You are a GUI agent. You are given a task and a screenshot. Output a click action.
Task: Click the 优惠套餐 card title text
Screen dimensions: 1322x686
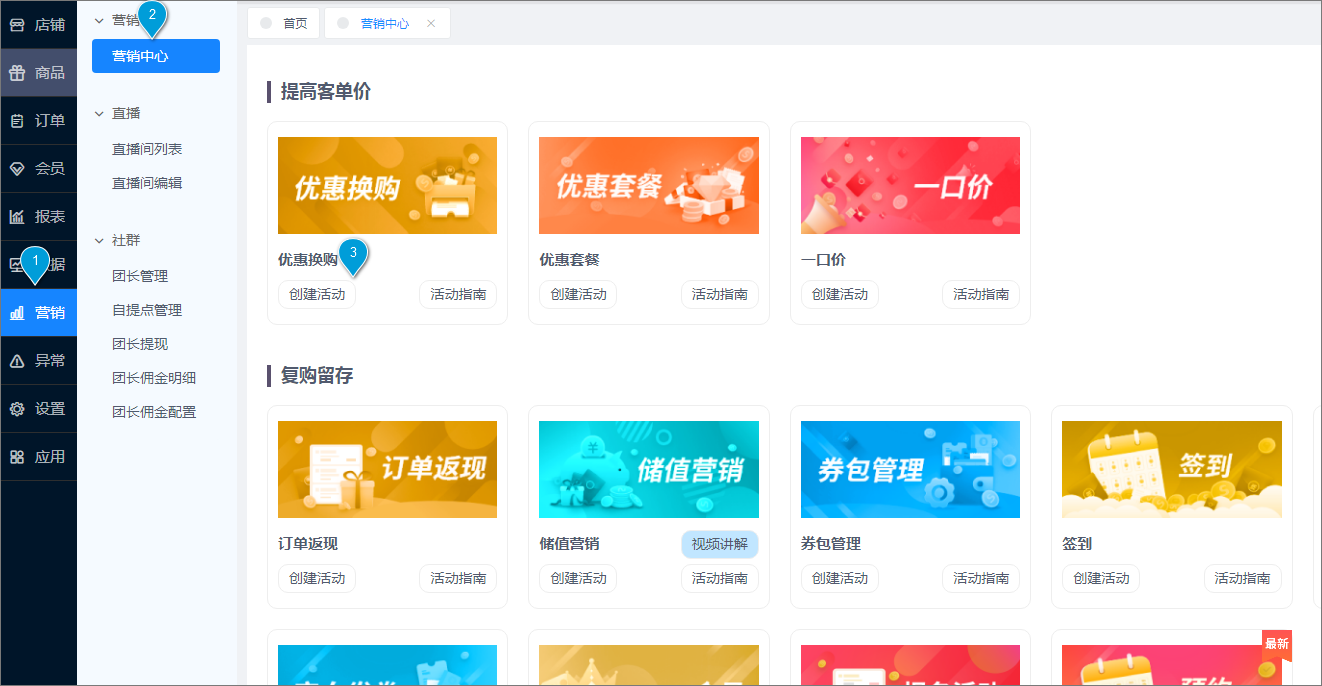[x=570, y=260]
